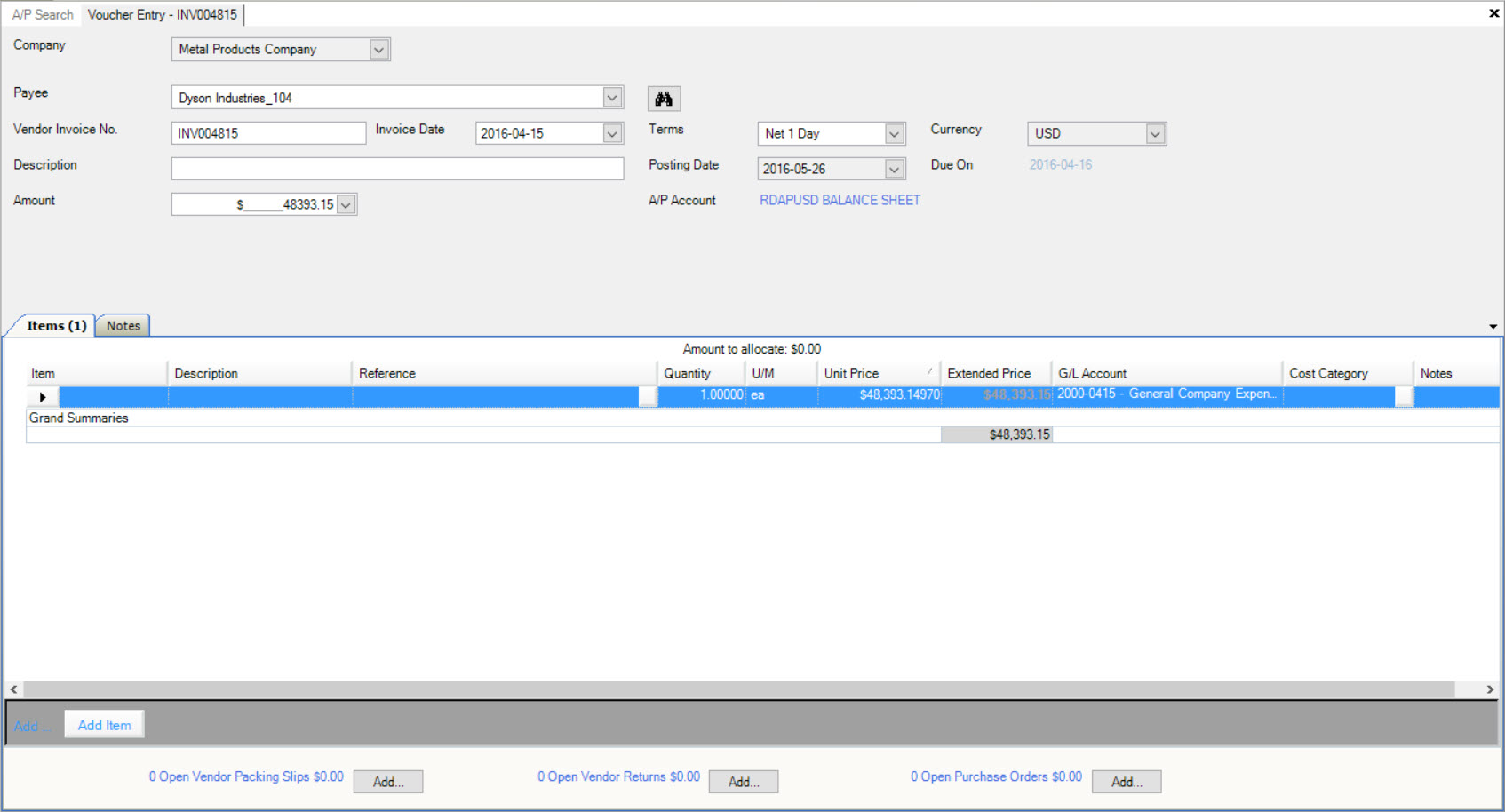Click the Notes column header in the grid
Viewport: 1505px width, 812px height.
coord(1456,373)
